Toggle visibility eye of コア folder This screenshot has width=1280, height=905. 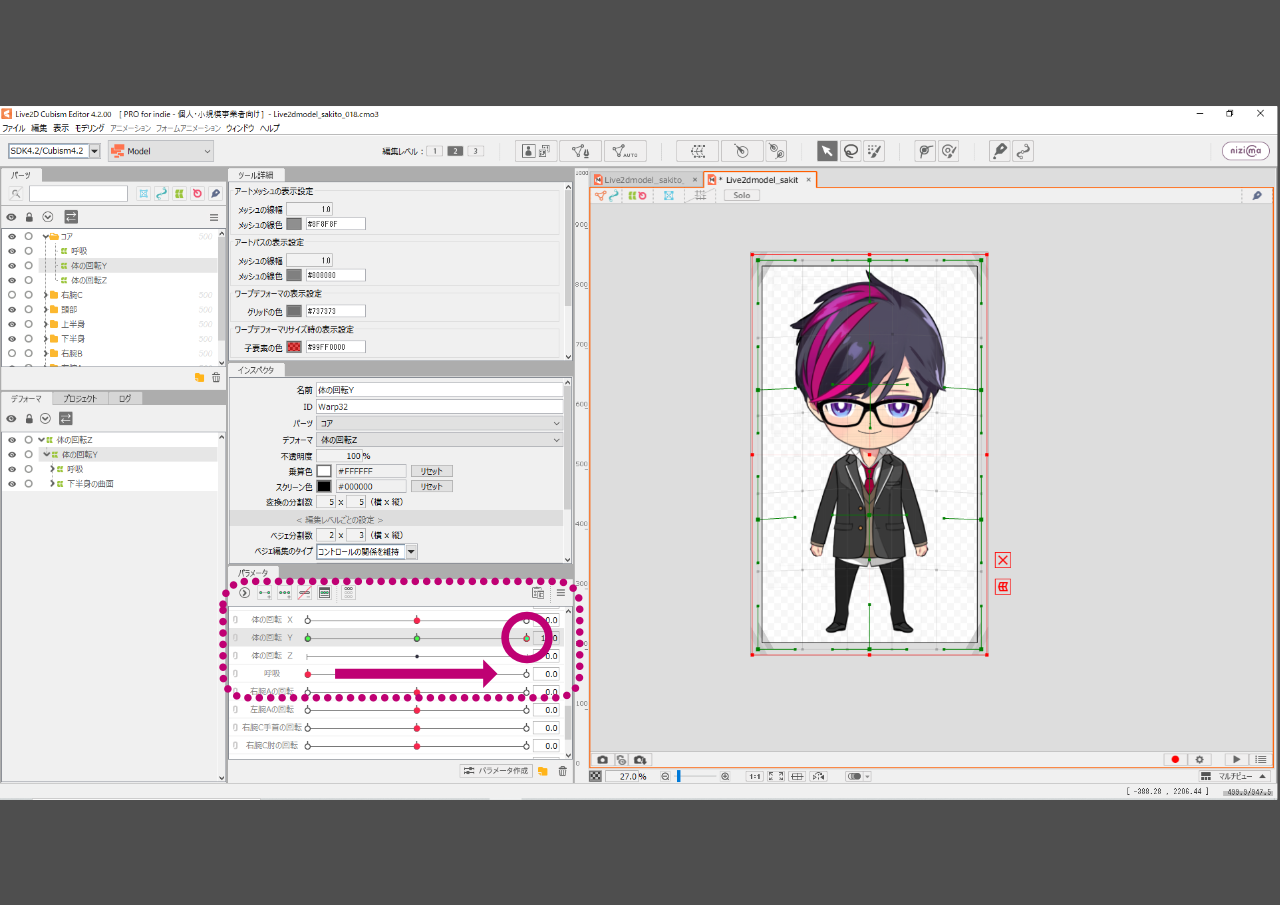(12, 237)
